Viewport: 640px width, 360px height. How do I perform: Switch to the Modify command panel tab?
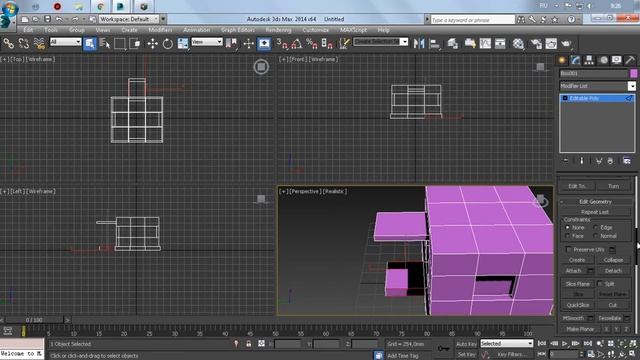tap(576, 60)
